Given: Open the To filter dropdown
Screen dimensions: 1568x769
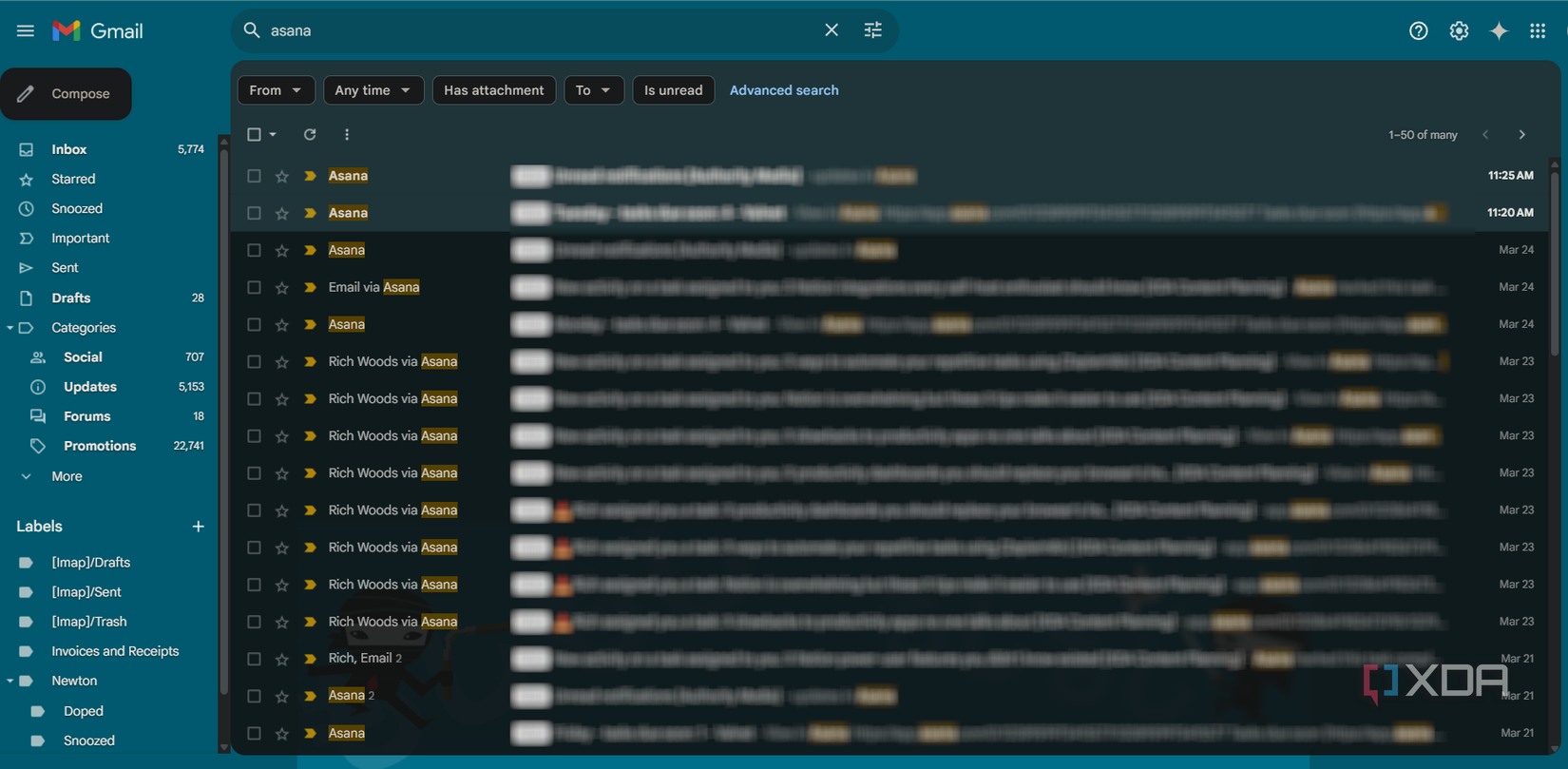Looking at the screenshot, I should click(594, 90).
